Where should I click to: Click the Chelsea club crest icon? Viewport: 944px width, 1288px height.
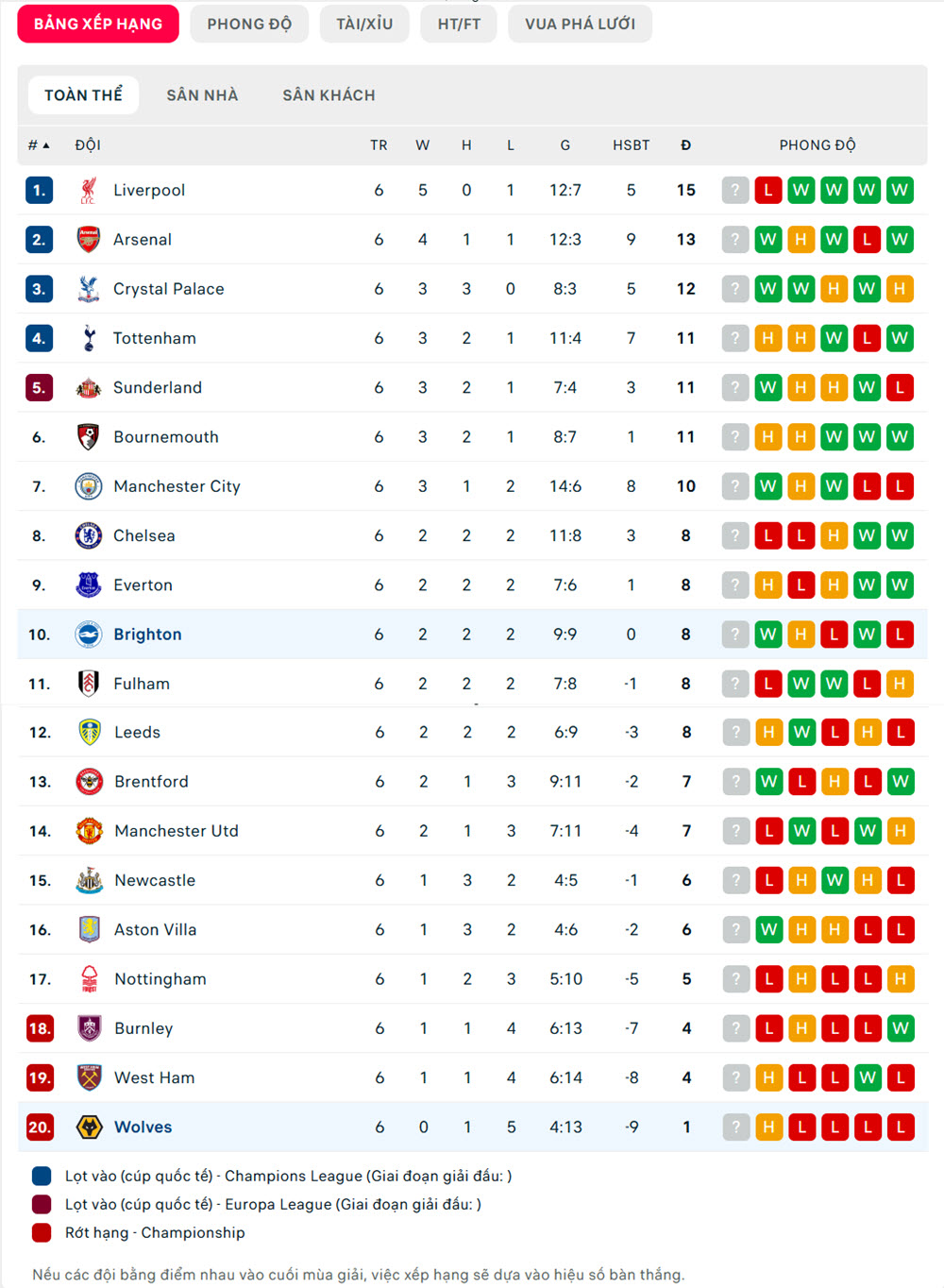88,535
